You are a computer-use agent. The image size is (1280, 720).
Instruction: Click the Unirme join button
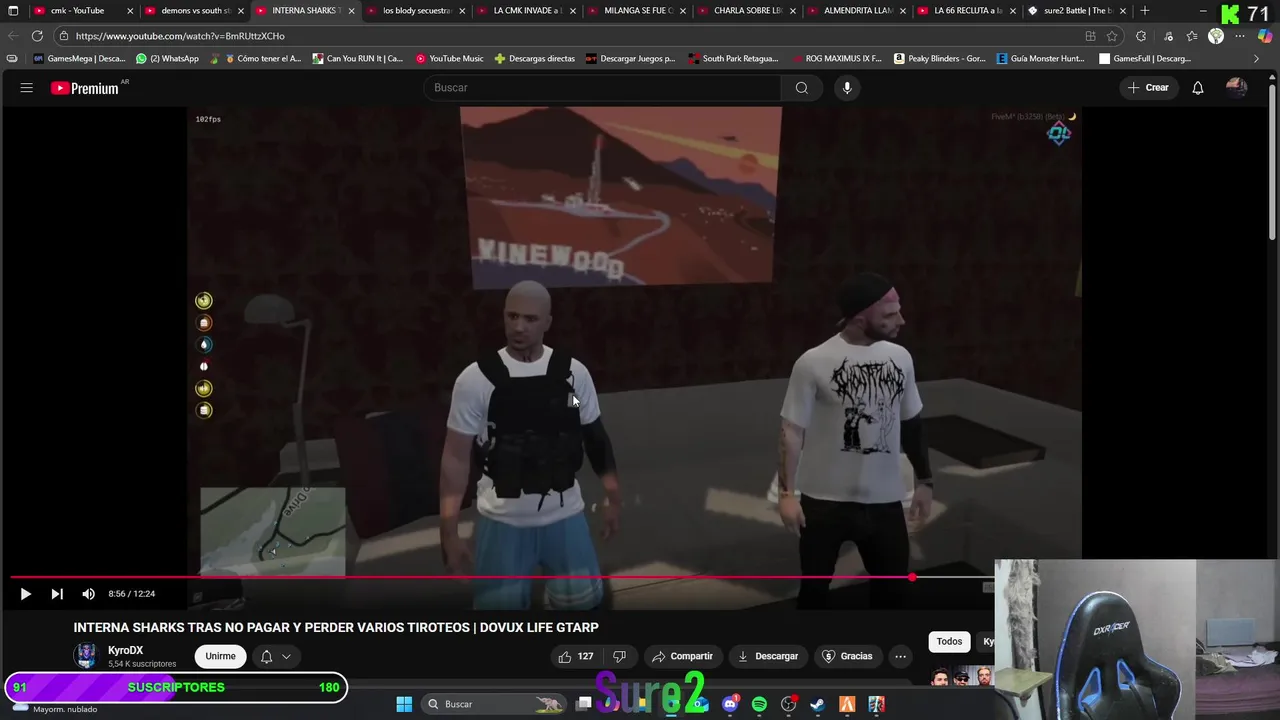[x=220, y=656]
